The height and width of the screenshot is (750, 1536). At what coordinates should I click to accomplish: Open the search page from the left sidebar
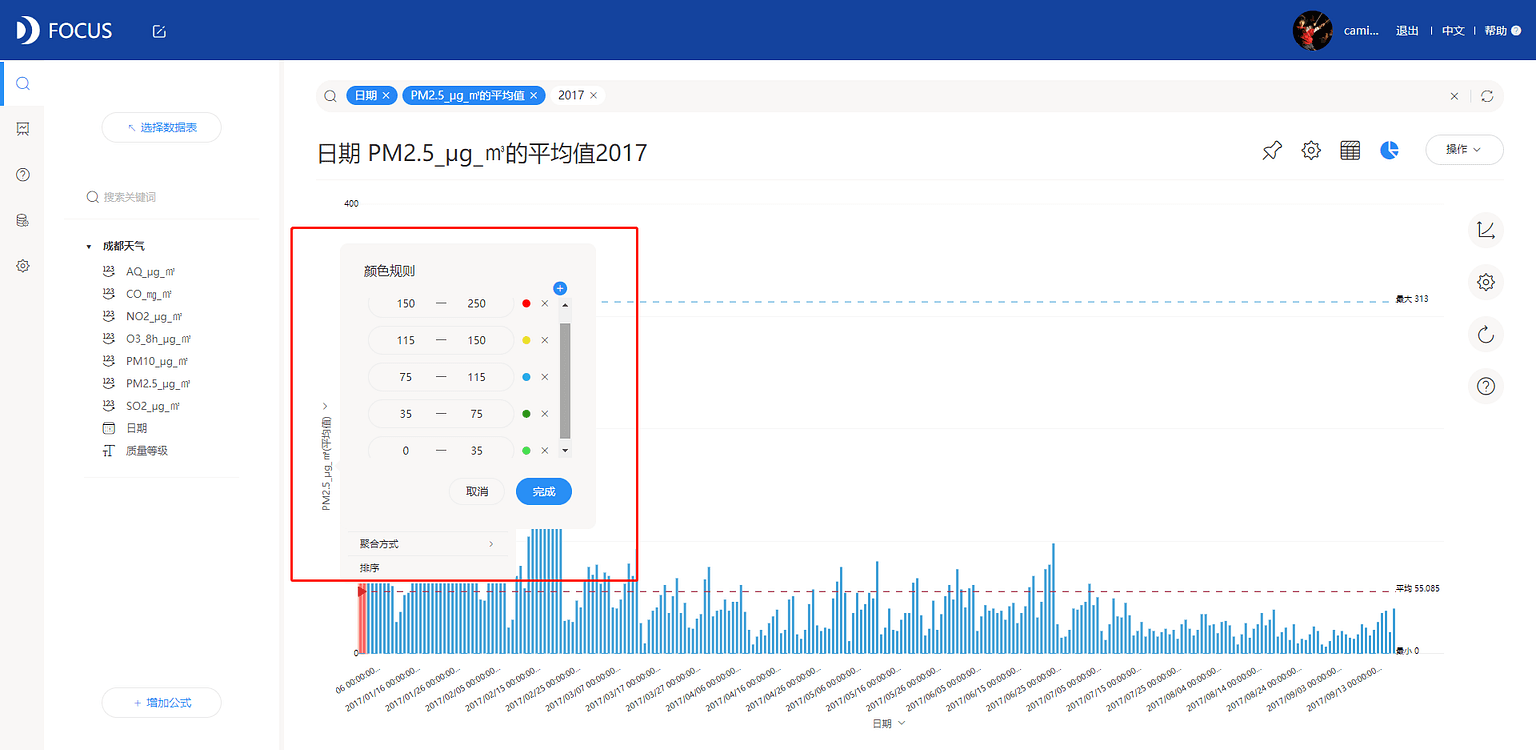[x=22, y=83]
